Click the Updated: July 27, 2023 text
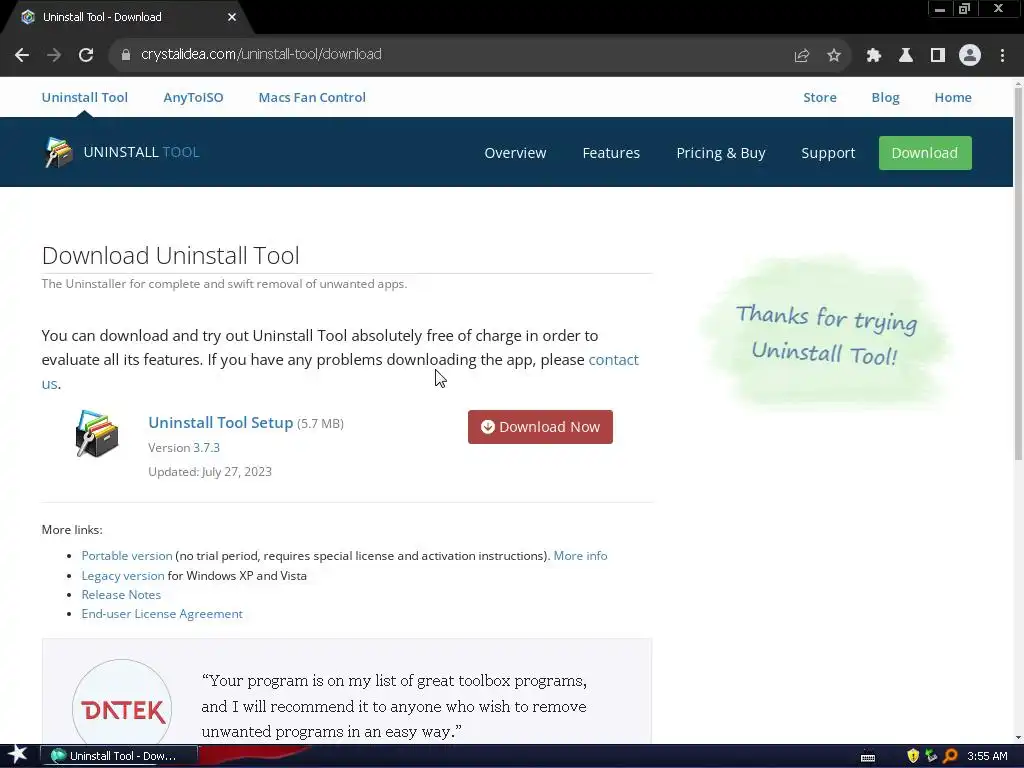This screenshot has height=768, width=1024. pos(210,472)
